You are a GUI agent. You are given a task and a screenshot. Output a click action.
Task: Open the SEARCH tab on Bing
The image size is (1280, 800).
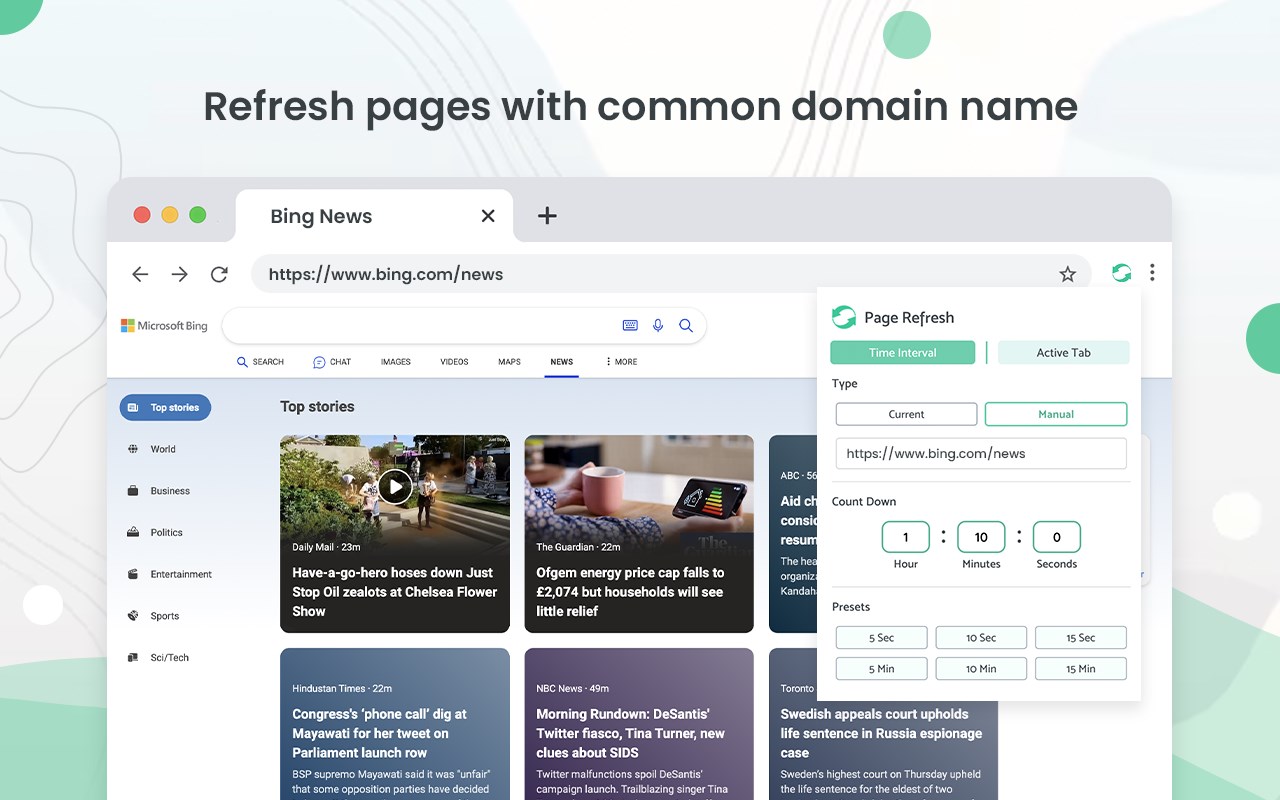pyautogui.click(x=260, y=362)
